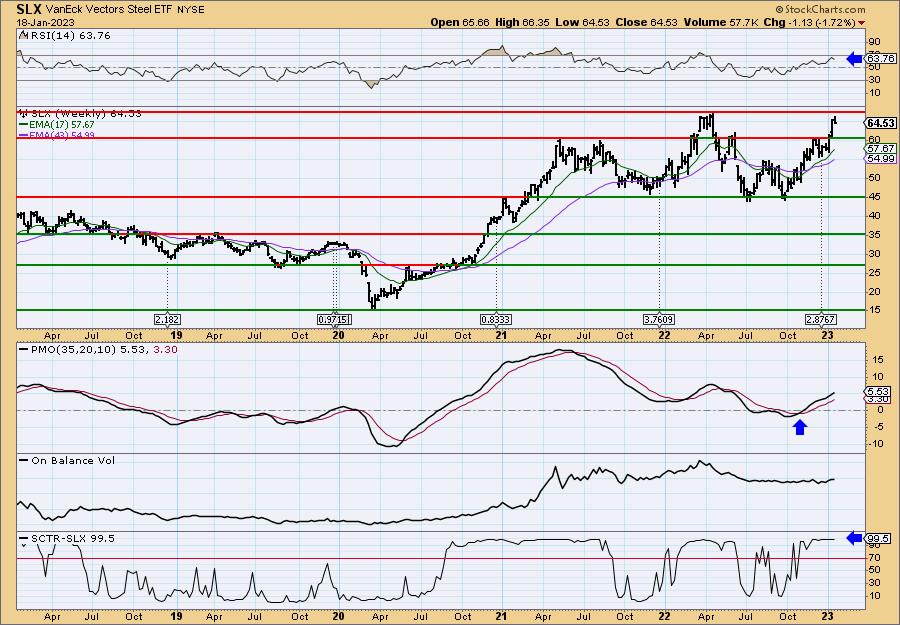Viewport: 900px width, 625px height.
Task: Click the Low 64.53 header value
Action: [582, 23]
